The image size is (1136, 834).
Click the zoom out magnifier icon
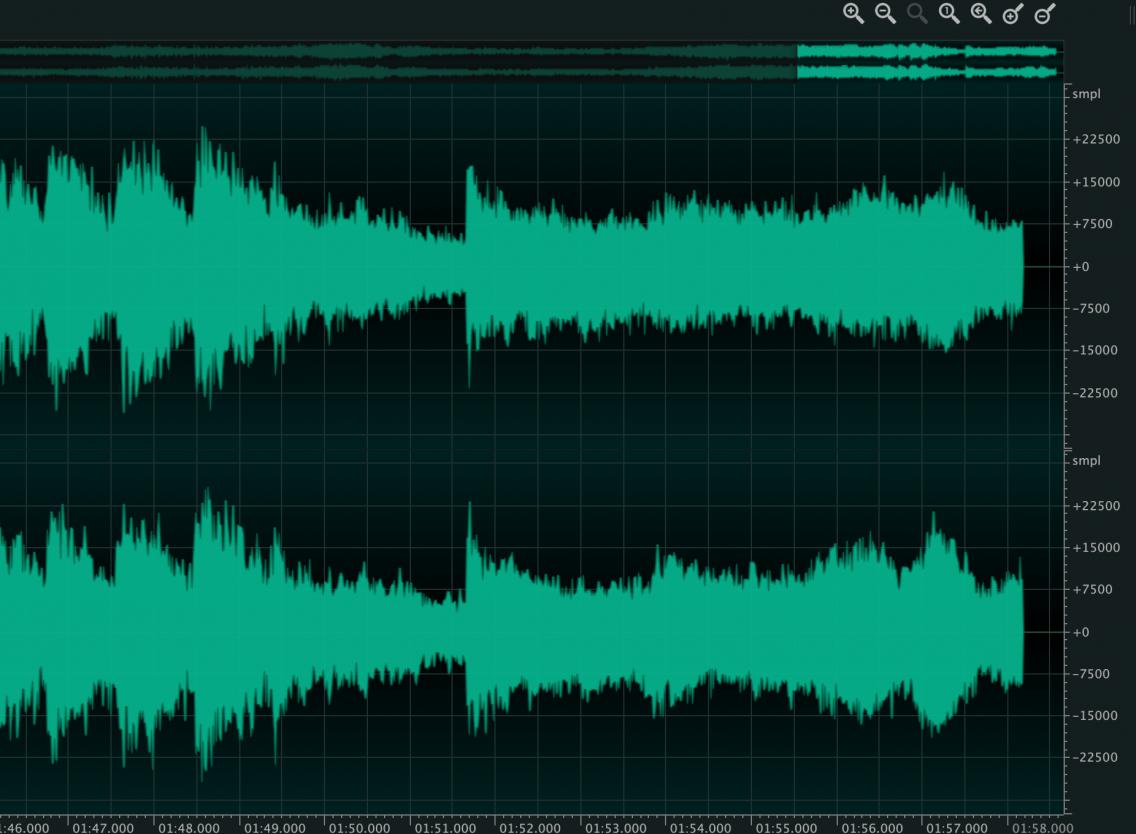coord(885,13)
